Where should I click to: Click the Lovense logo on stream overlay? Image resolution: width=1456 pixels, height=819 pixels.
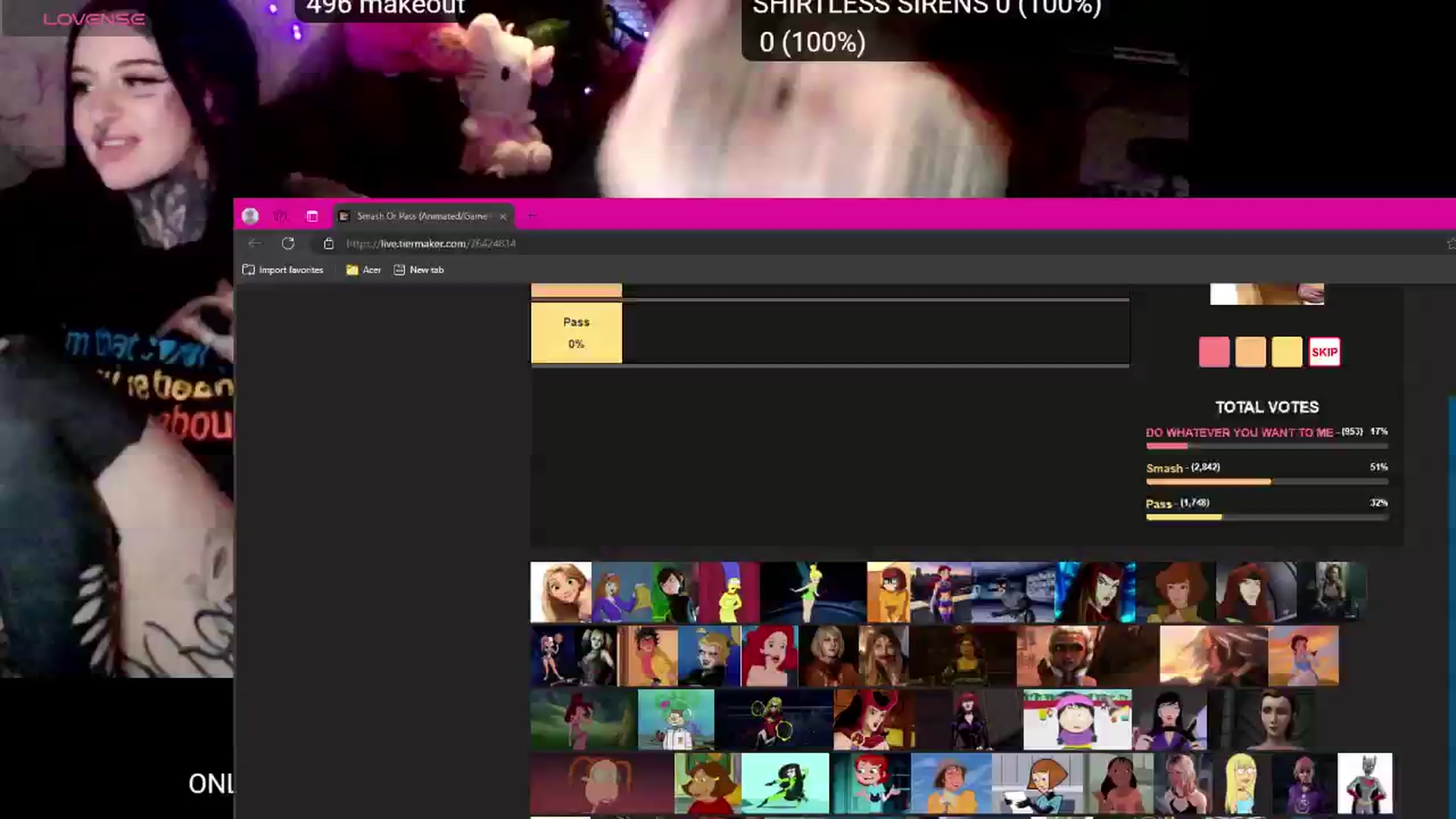94,19
